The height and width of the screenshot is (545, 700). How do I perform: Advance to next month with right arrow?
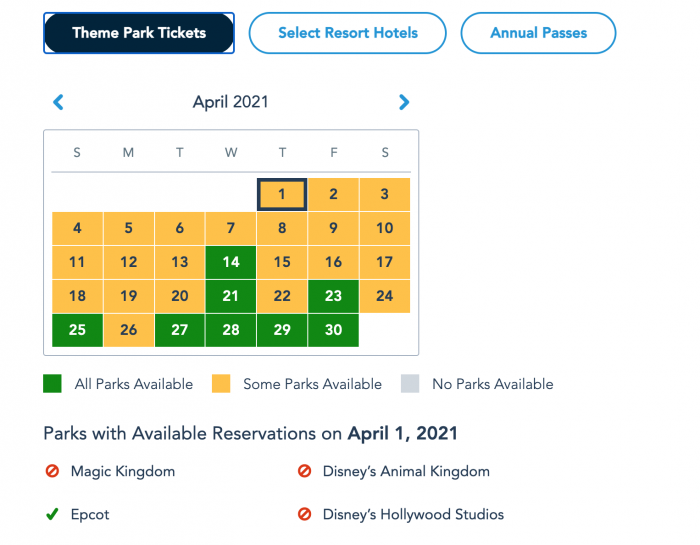(x=404, y=102)
